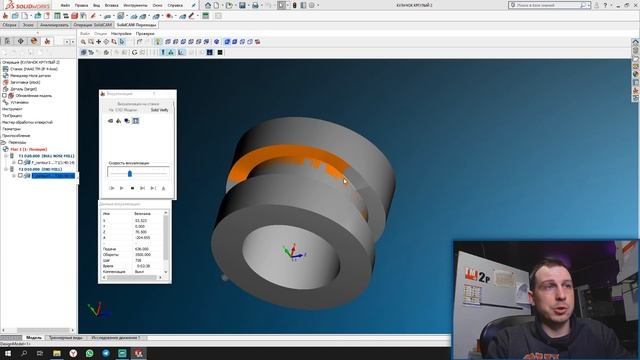
Task: Click the Home icon in the top toolbar
Action: point(208,5)
